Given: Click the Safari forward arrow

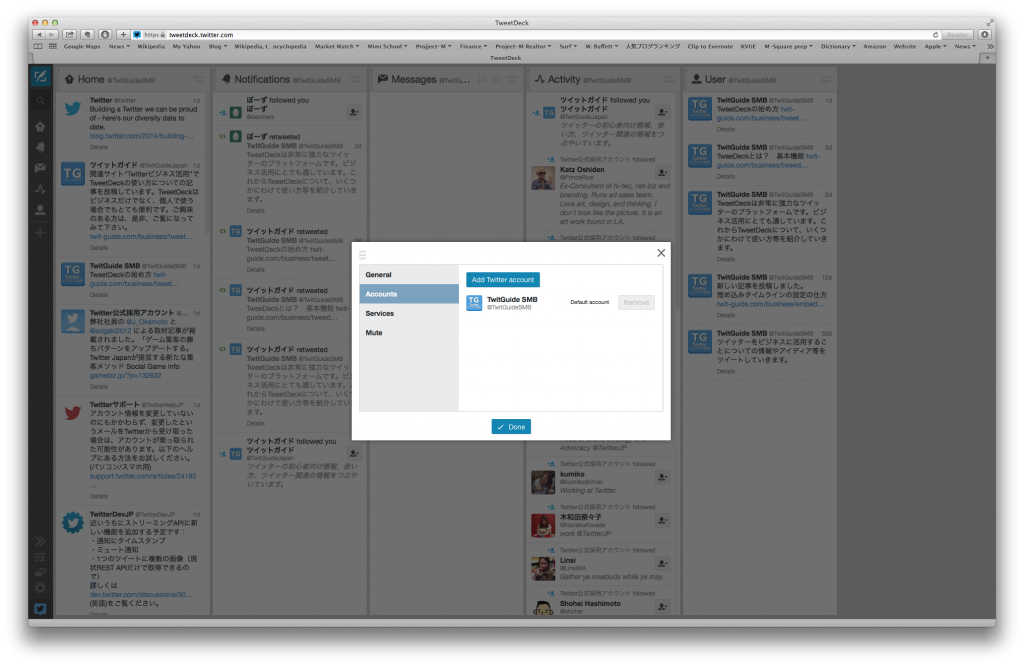Looking at the screenshot, I should pos(52,35).
